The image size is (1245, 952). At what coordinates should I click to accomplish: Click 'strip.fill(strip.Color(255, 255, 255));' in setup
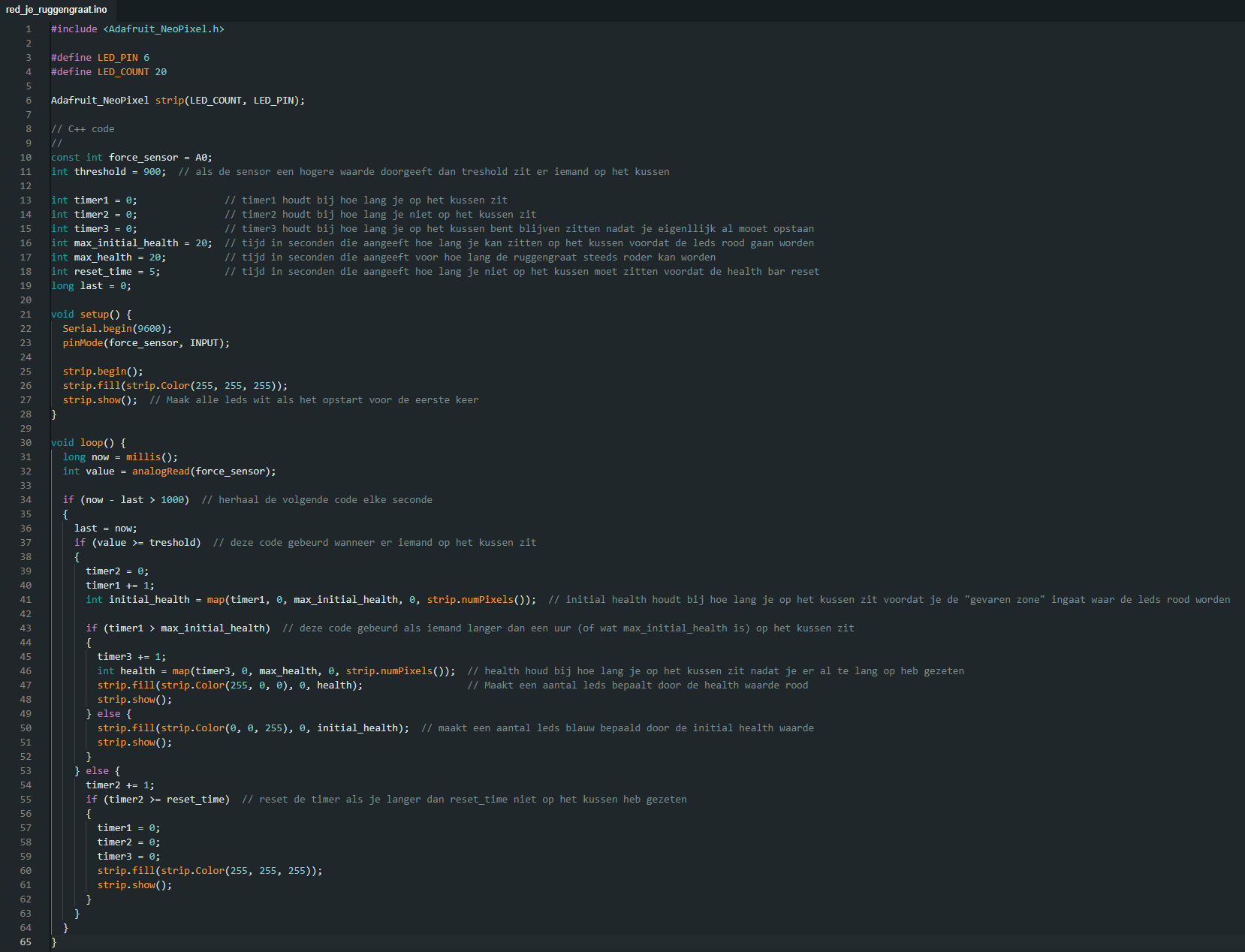[175, 386]
